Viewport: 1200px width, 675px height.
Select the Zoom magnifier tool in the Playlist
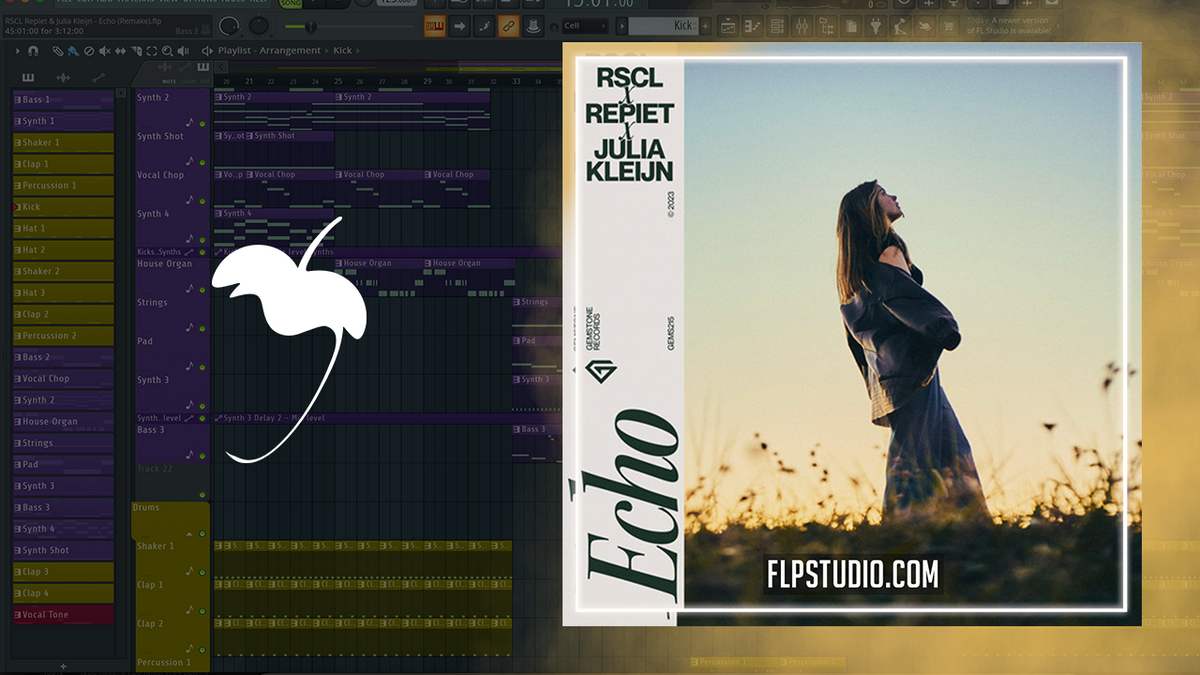(168, 50)
